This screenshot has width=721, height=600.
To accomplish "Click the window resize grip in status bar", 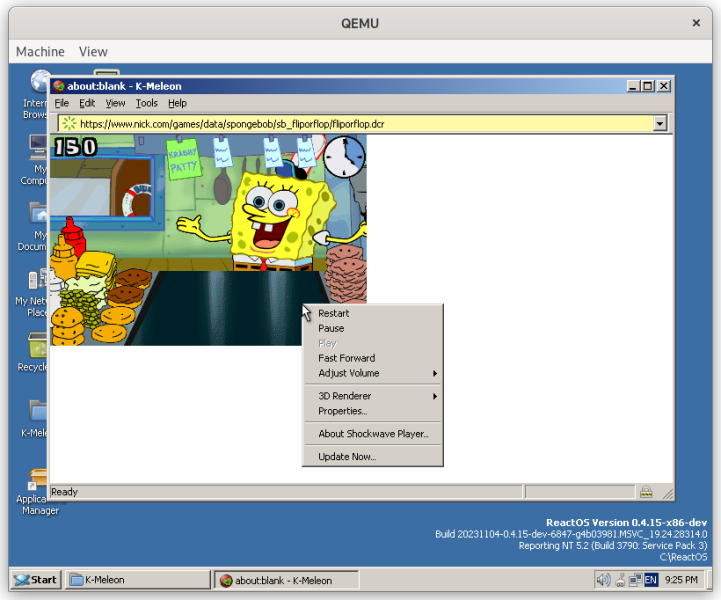I will [x=668, y=493].
